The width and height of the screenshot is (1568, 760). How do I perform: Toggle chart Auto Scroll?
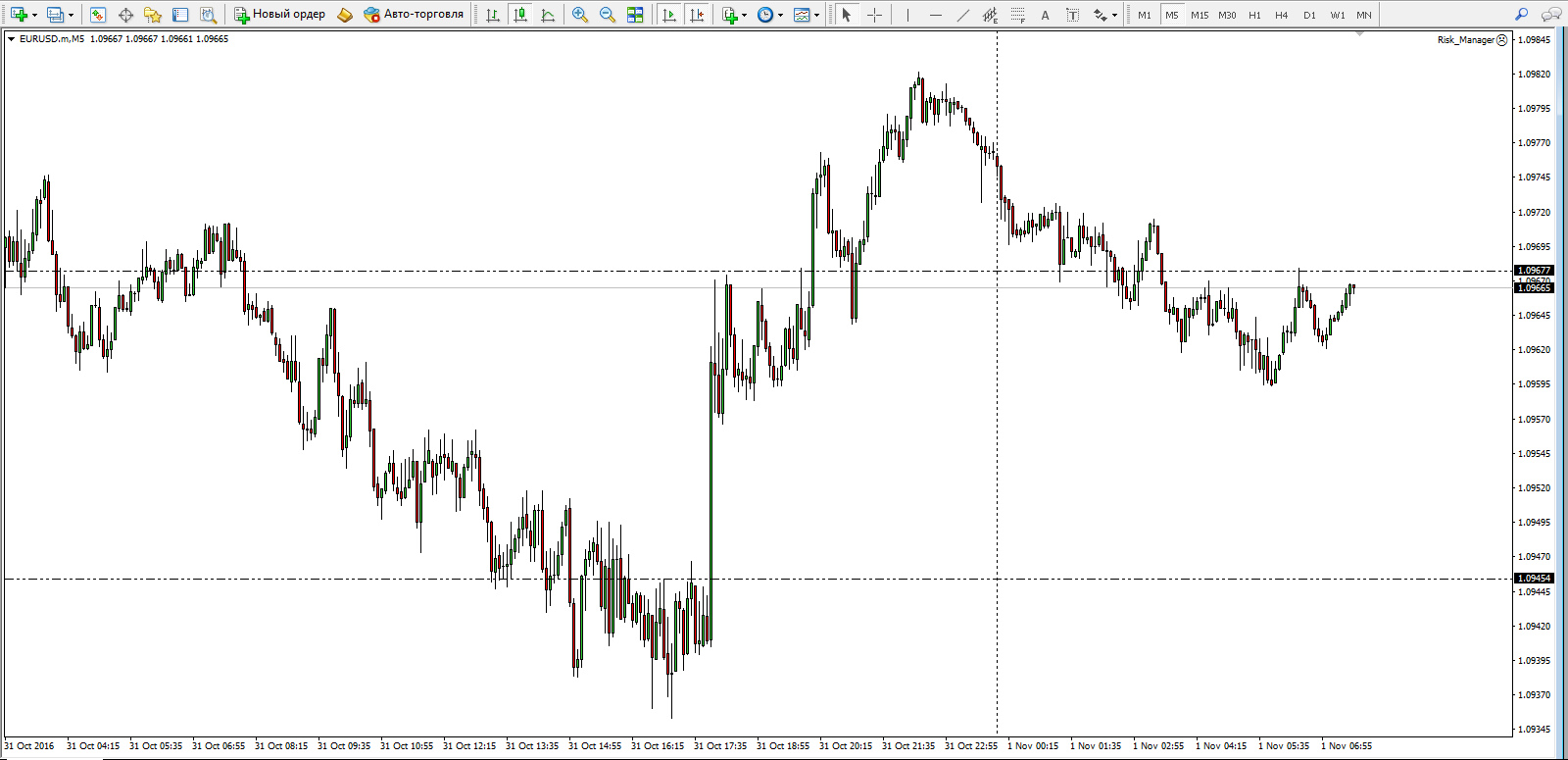(669, 15)
